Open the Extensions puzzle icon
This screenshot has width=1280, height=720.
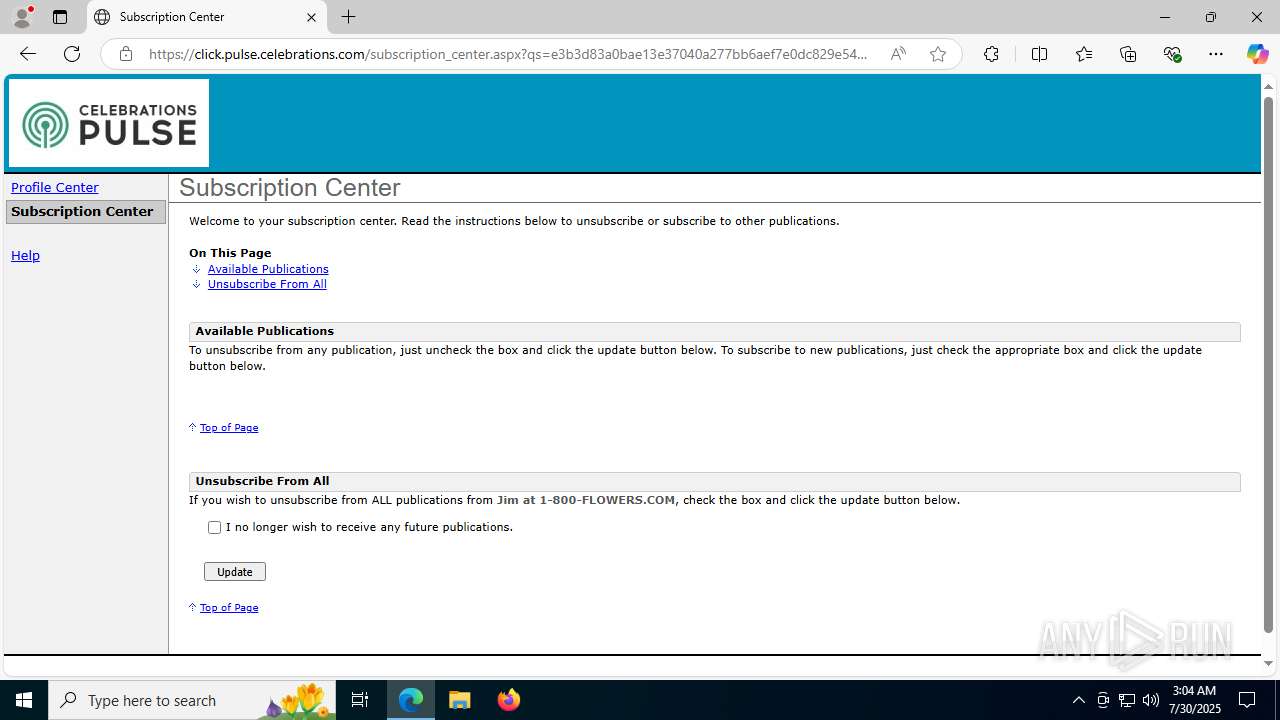coord(991,54)
